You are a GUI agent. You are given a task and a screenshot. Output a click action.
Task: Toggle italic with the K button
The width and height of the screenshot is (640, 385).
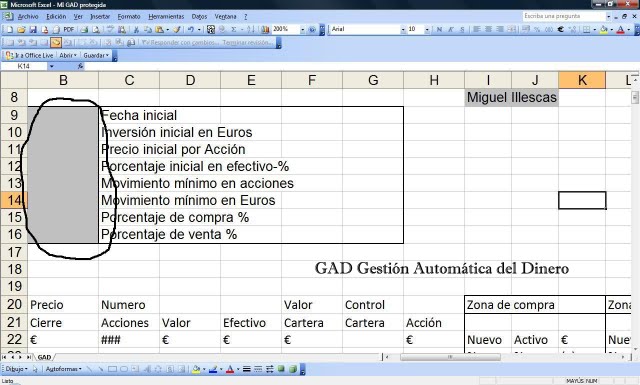[x=451, y=29]
